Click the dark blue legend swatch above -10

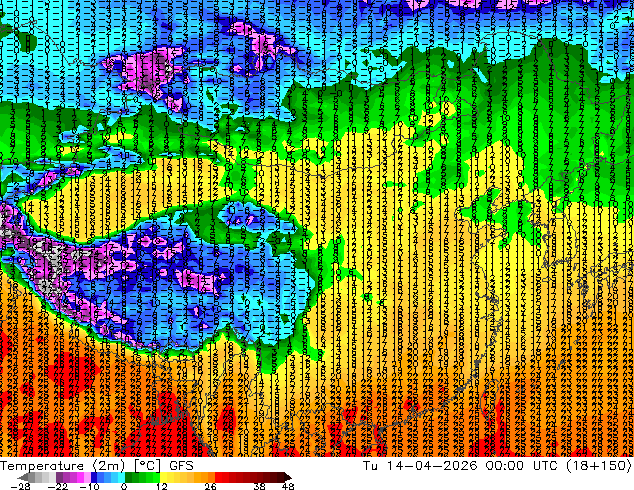click(94, 477)
